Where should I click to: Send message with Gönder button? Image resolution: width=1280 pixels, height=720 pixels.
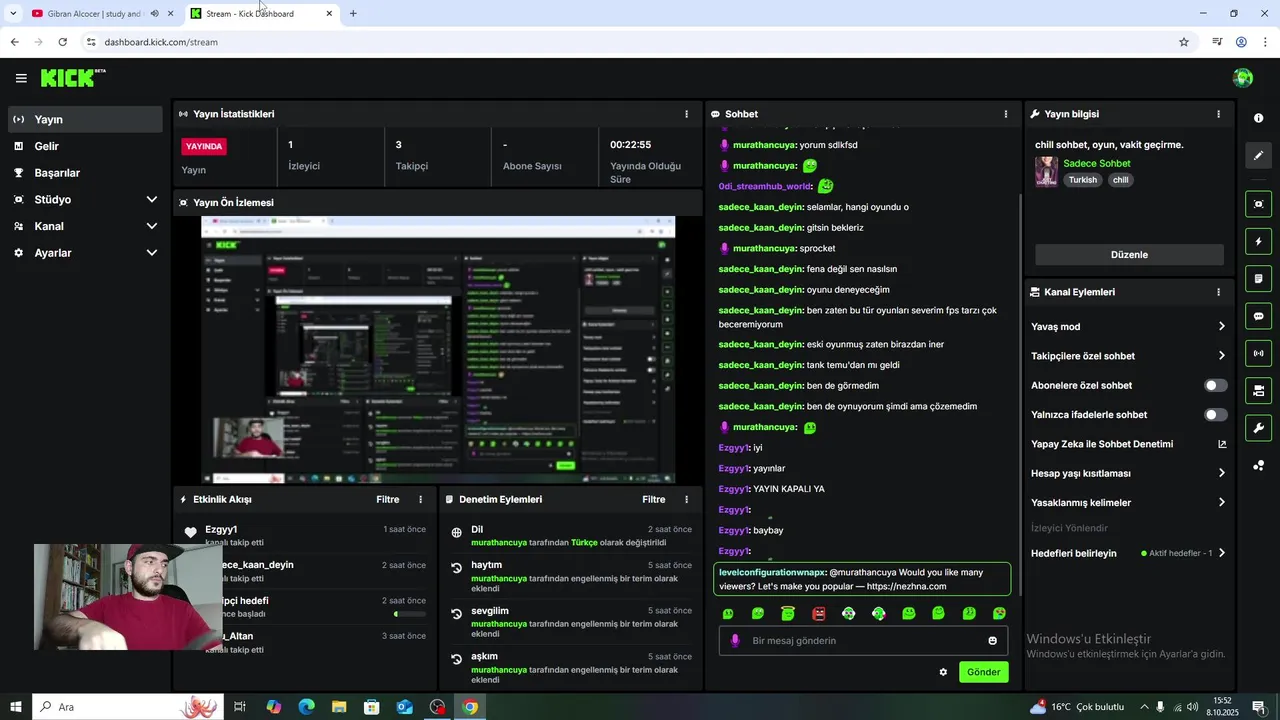click(983, 672)
